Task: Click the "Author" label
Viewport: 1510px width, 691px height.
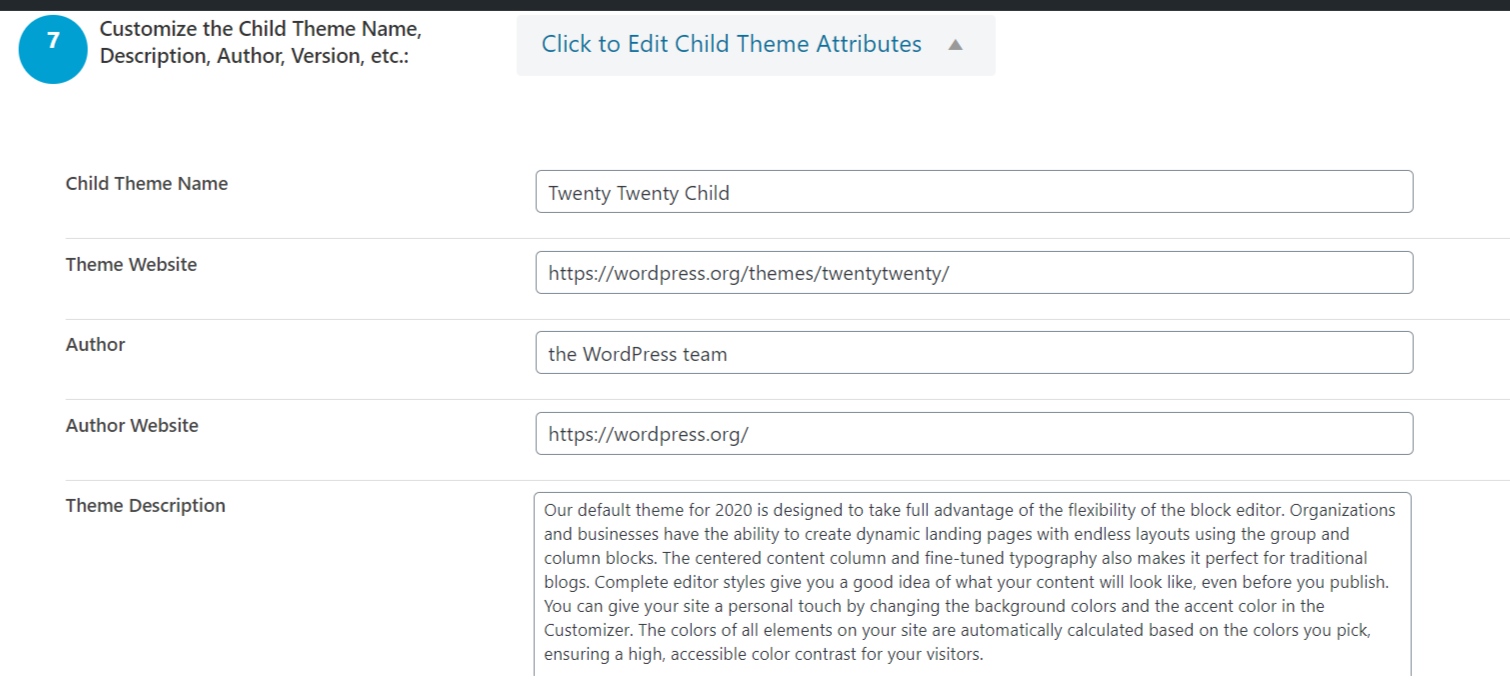Action: coord(95,344)
